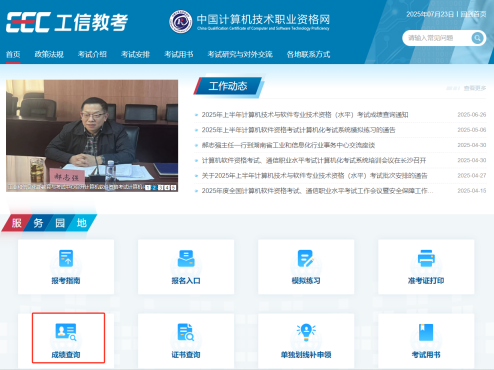Click the 报名入口 envelope icon

(x=186, y=258)
